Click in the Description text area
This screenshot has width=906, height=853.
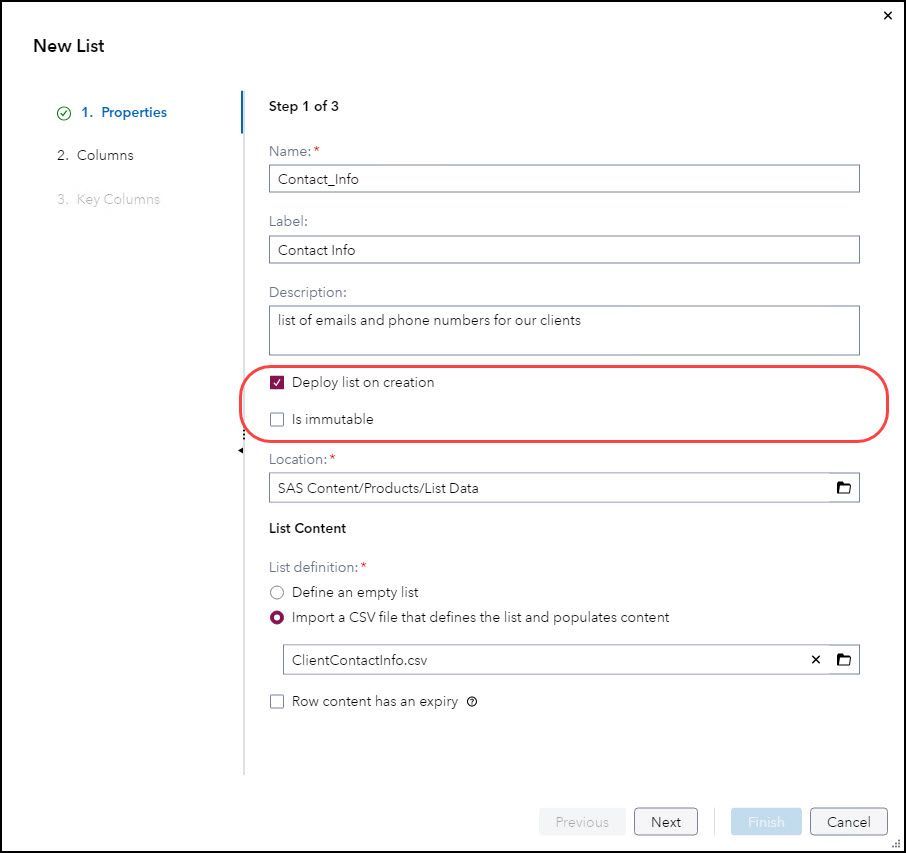tap(563, 330)
